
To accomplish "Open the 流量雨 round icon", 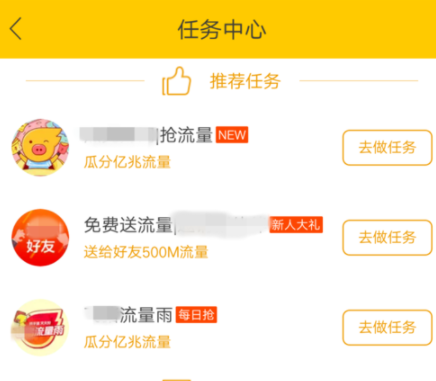I will coord(40,328).
